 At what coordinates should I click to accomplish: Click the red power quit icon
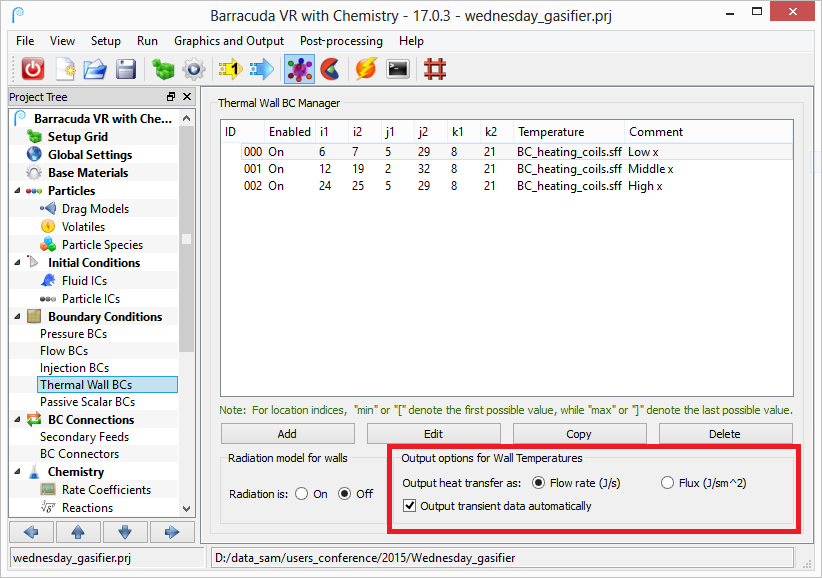[33, 69]
